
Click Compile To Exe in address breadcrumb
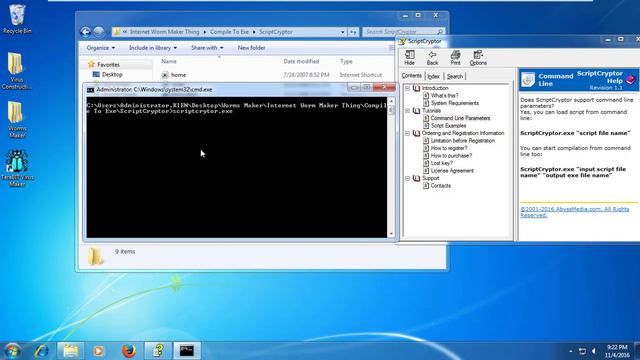coord(229,32)
